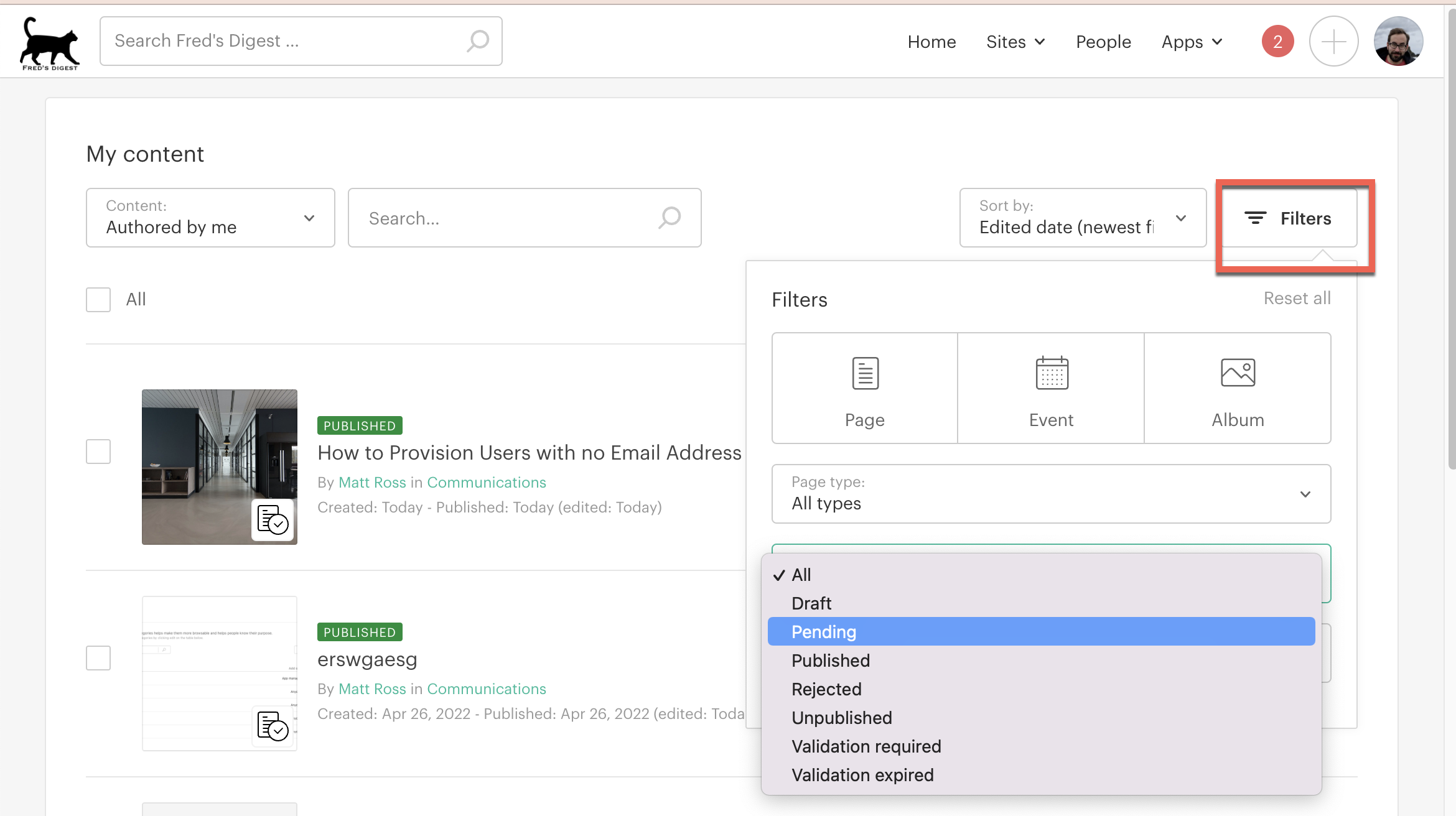Select the erswgaesg item checkbox
The height and width of the screenshot is (816, 1456).
(x=98, y=658)
